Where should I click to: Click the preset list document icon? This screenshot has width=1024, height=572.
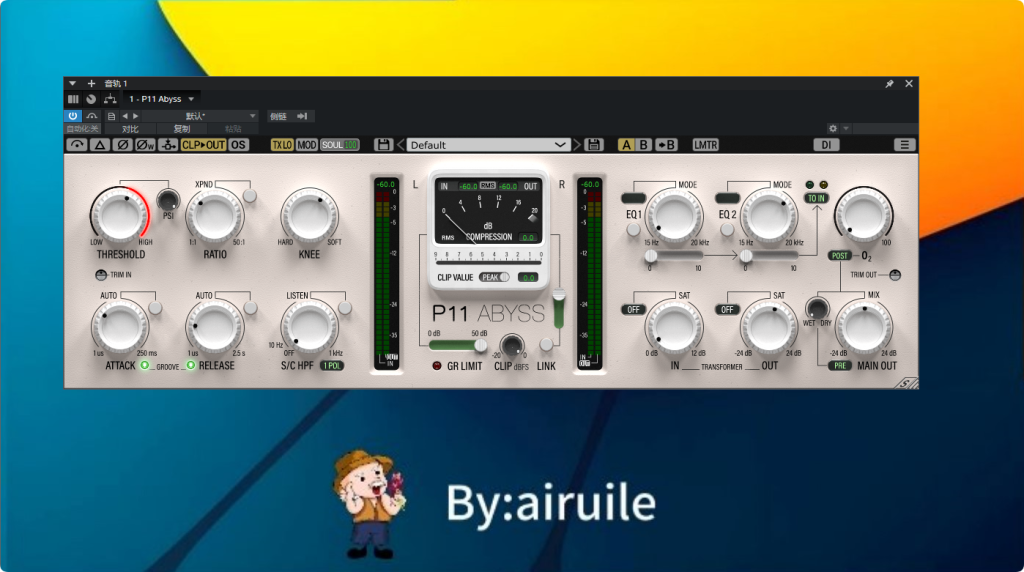[x=111, y=116]
